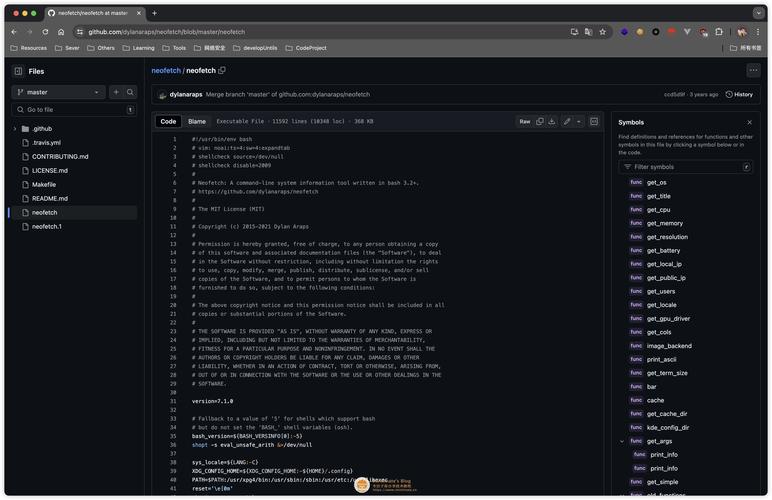Collapse the Files side panel
The width and height of the screenshot is (772, 500).
18,71
